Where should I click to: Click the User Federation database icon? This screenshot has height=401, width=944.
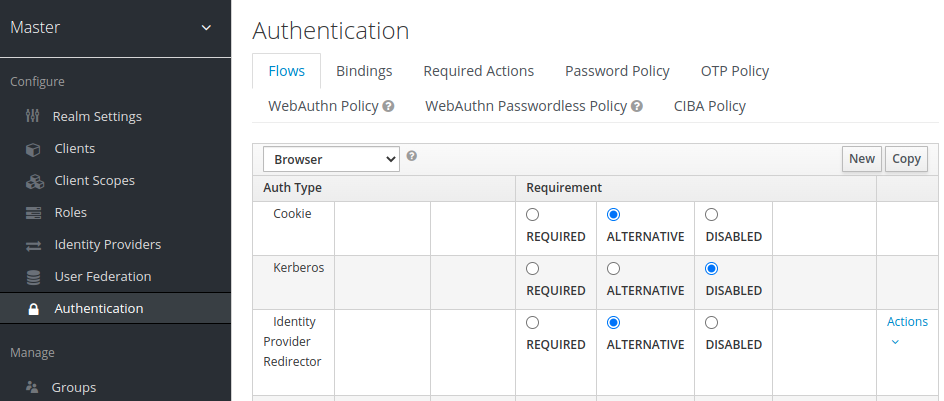tap(34, 277)
